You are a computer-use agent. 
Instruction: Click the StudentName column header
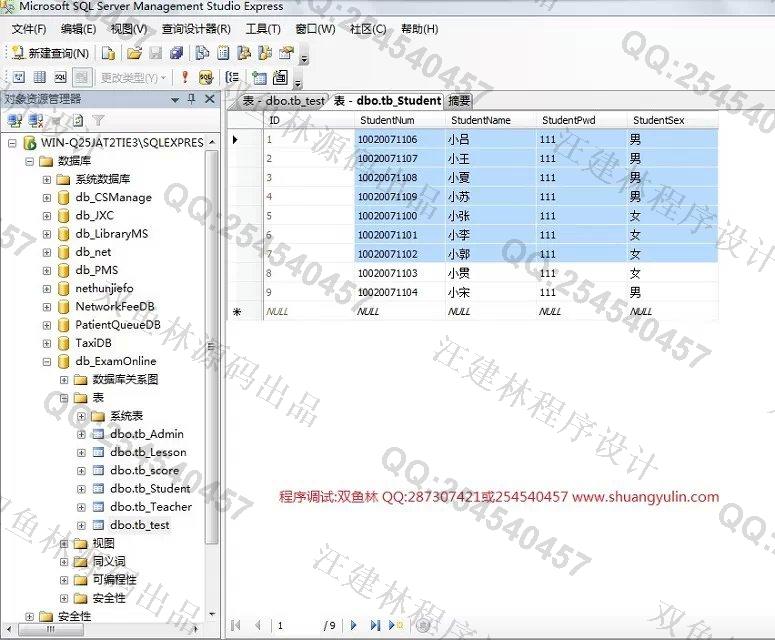[491, 120]
